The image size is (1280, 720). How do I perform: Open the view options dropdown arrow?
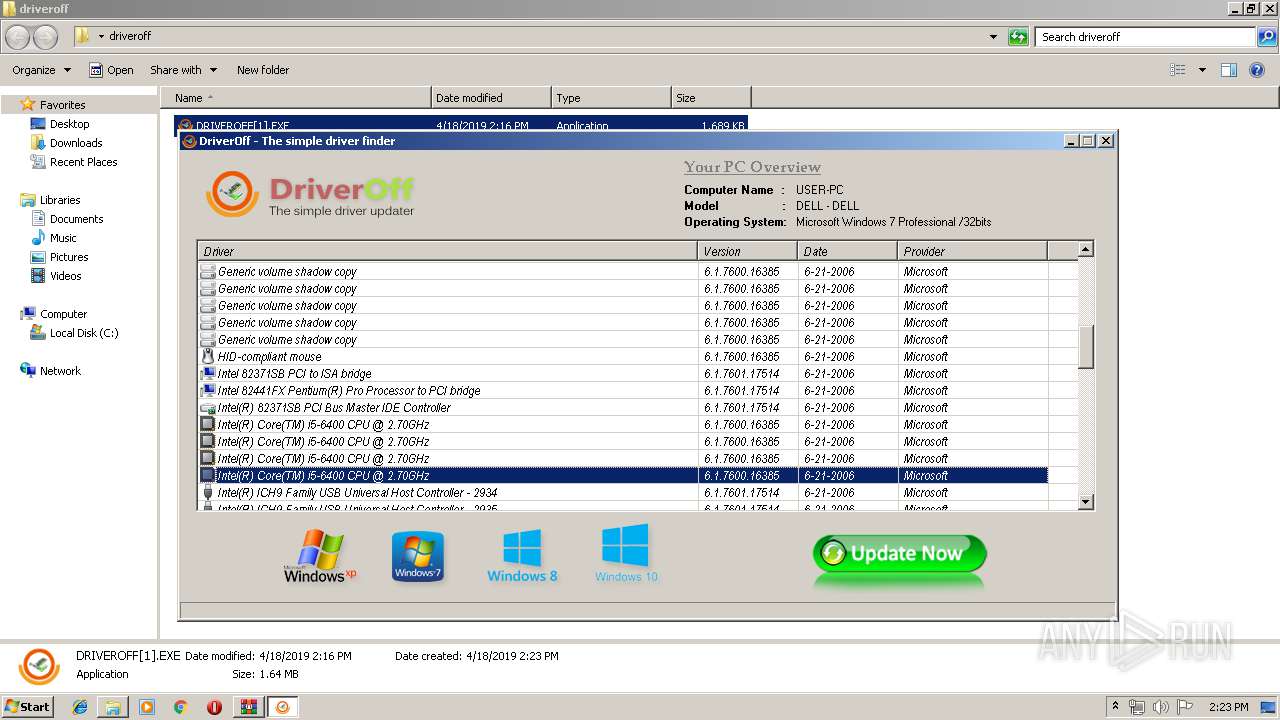[x=1202, y=70]
